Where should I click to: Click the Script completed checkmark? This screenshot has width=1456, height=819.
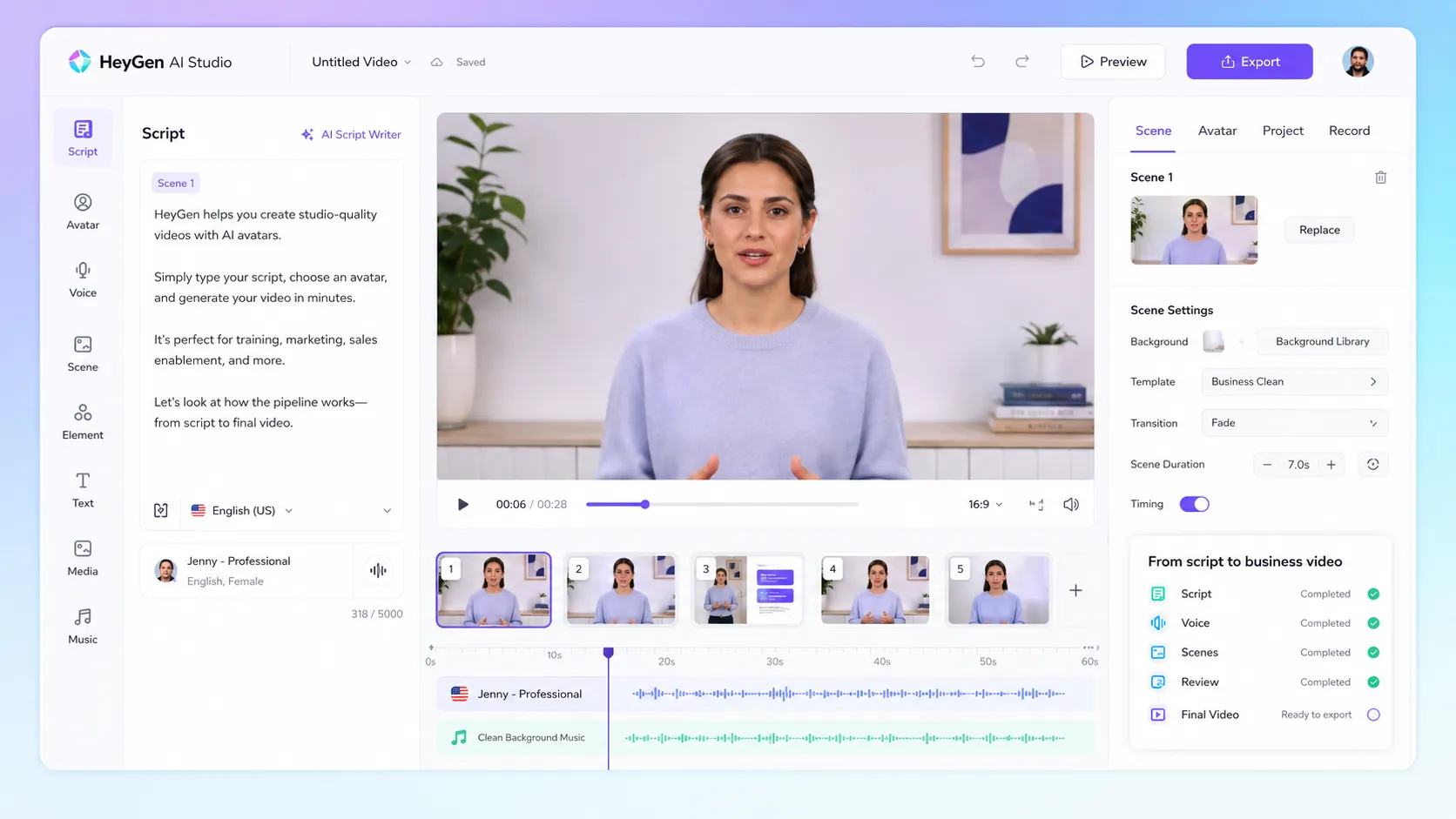tap(1373, 594)
